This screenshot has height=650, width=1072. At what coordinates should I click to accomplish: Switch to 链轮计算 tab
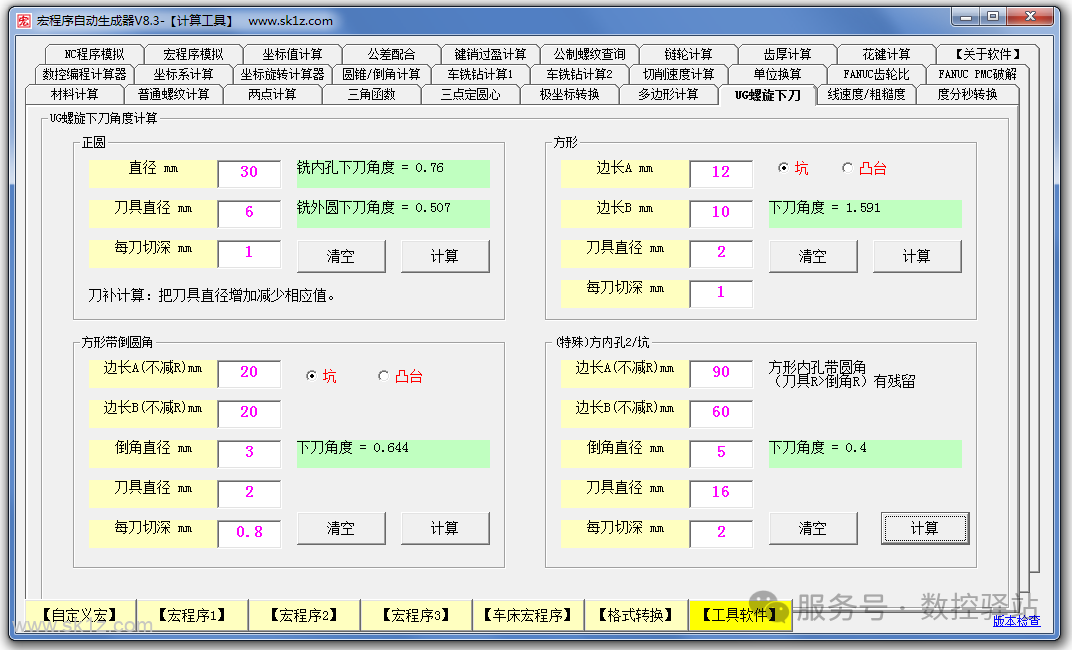tap(688, 54)
